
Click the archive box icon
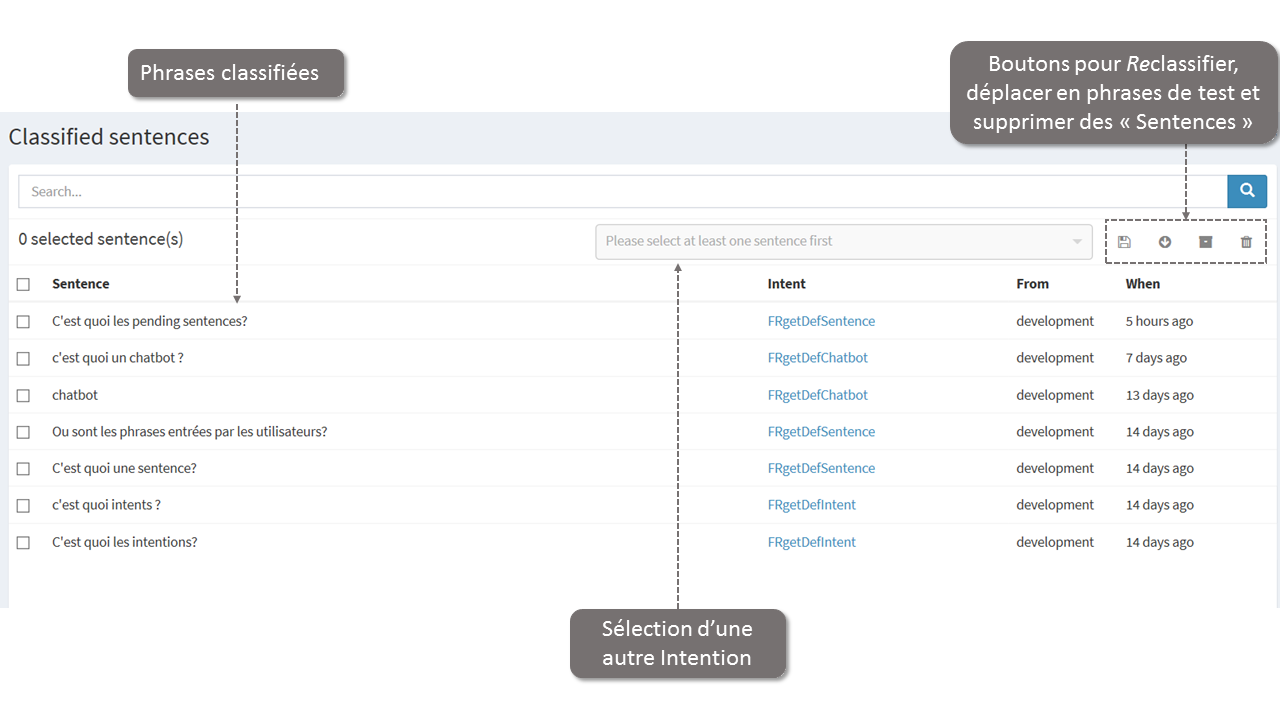tap(1205, 242)
